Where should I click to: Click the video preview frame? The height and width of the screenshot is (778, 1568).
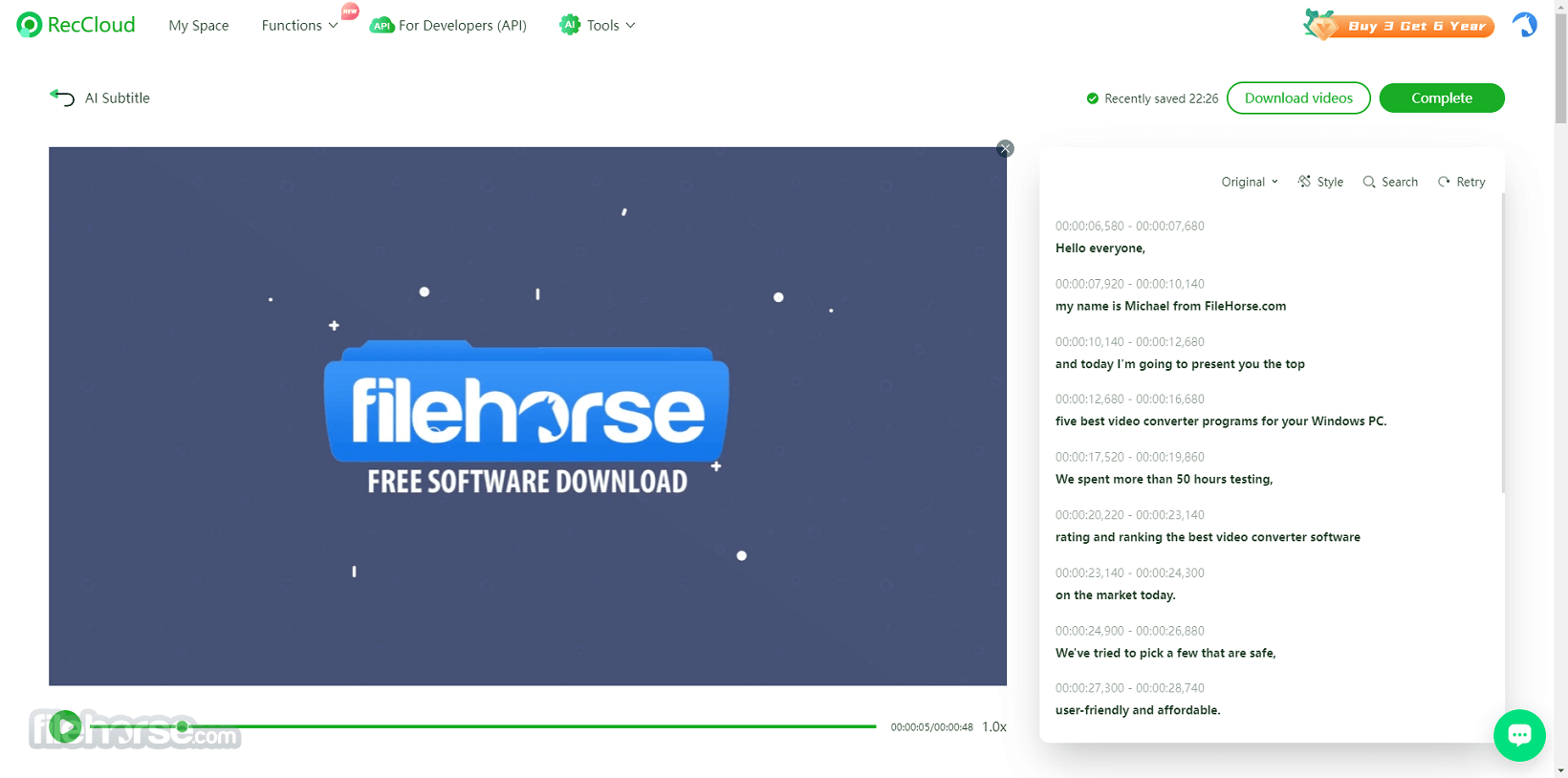[x=528, y=416]
